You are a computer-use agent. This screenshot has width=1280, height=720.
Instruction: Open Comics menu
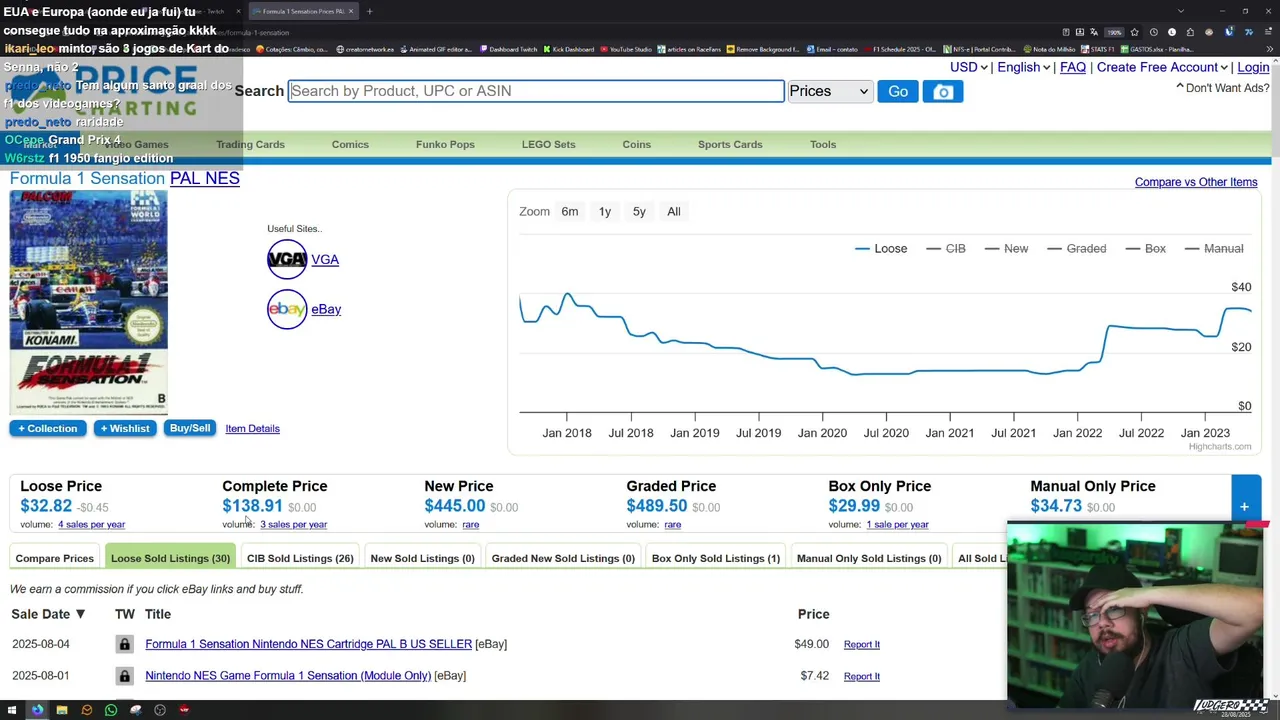click(x=350, y=144)
